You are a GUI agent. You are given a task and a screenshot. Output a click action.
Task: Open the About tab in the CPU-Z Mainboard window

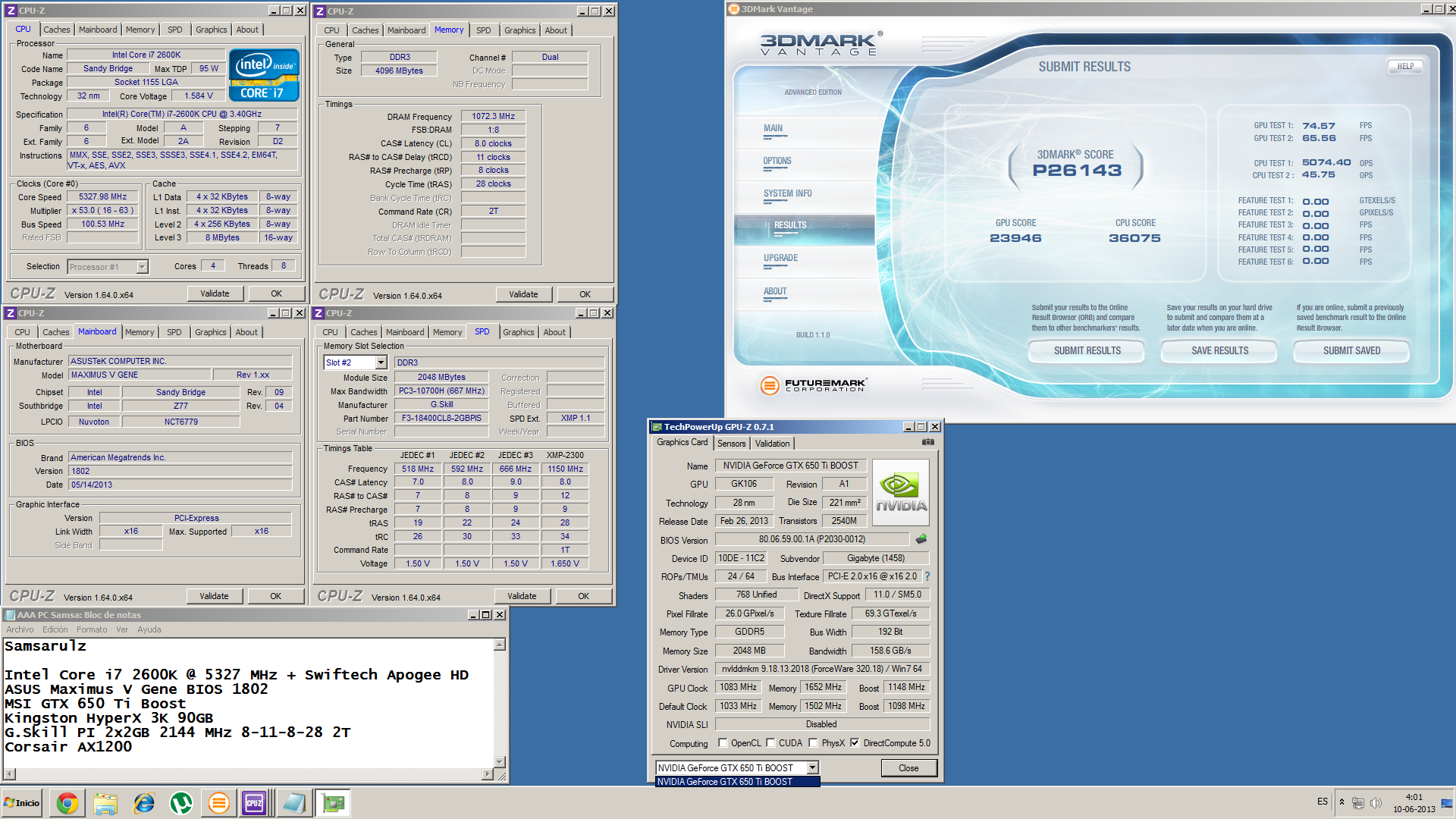point(246,332)
